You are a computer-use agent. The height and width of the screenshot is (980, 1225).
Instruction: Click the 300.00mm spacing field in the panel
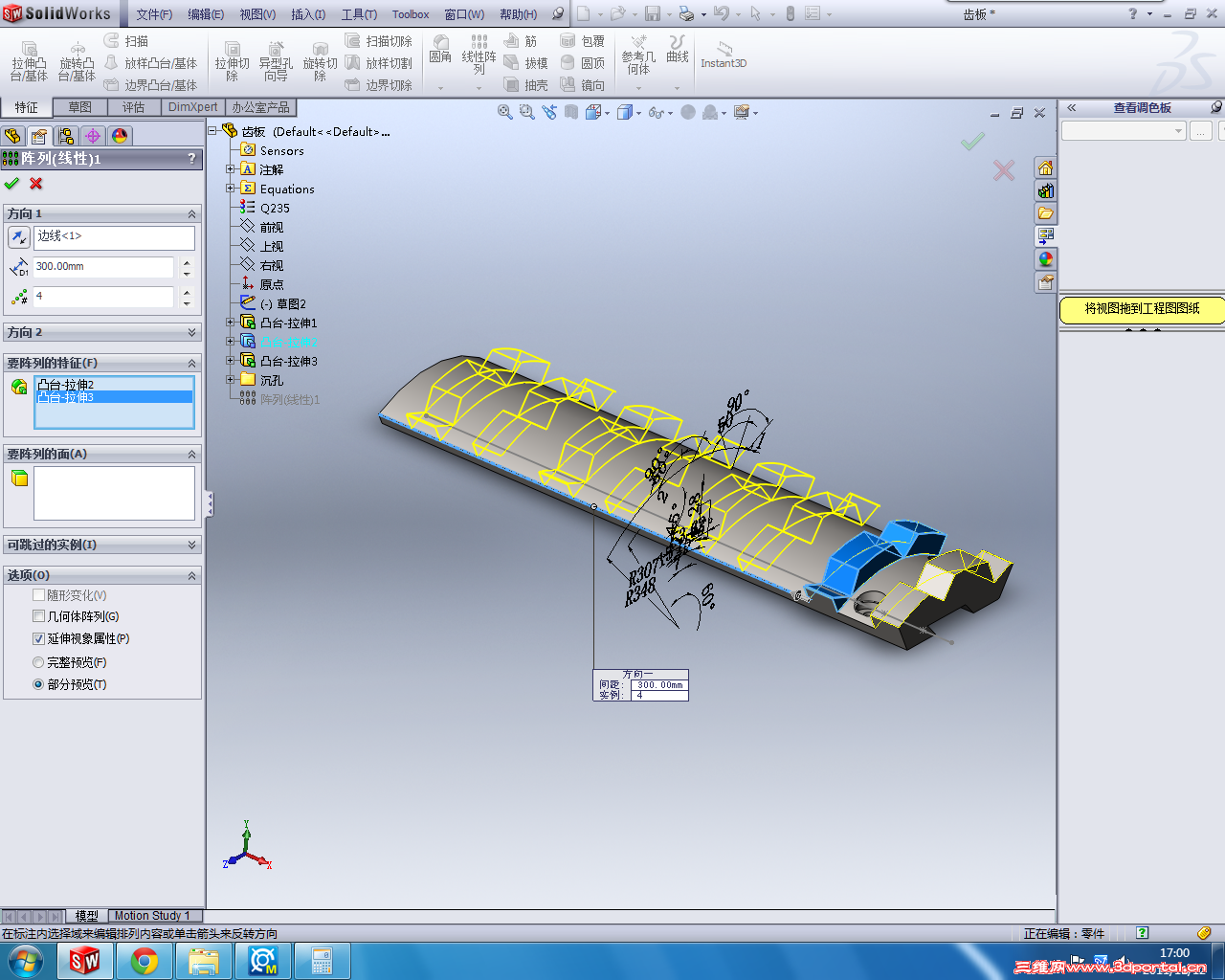104,267
